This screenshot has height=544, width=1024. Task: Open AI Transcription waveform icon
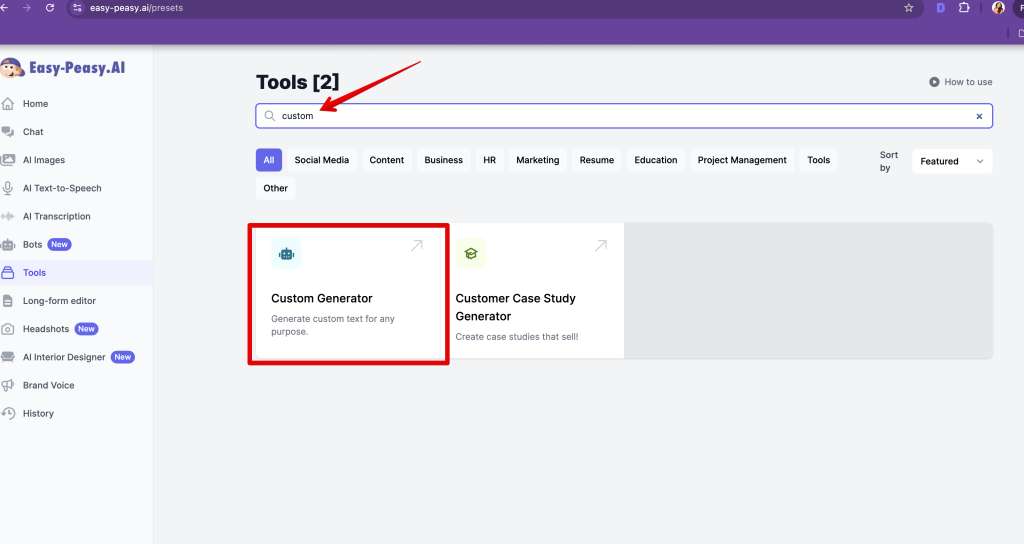[8, 216]
